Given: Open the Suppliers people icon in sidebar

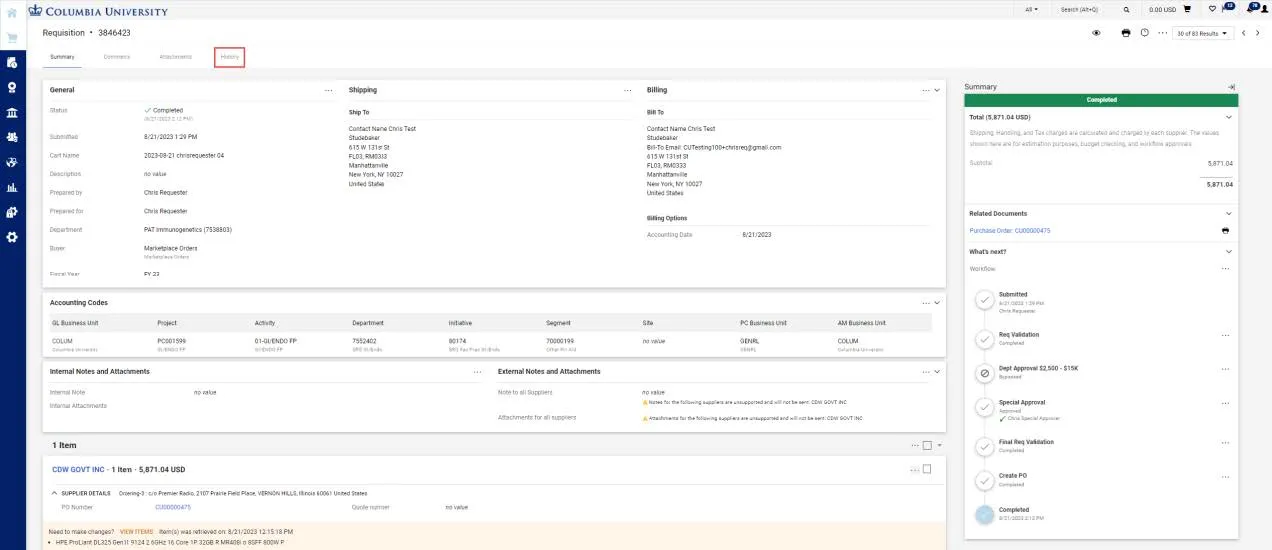Looking at the screenshot, I should click(12, 137).
